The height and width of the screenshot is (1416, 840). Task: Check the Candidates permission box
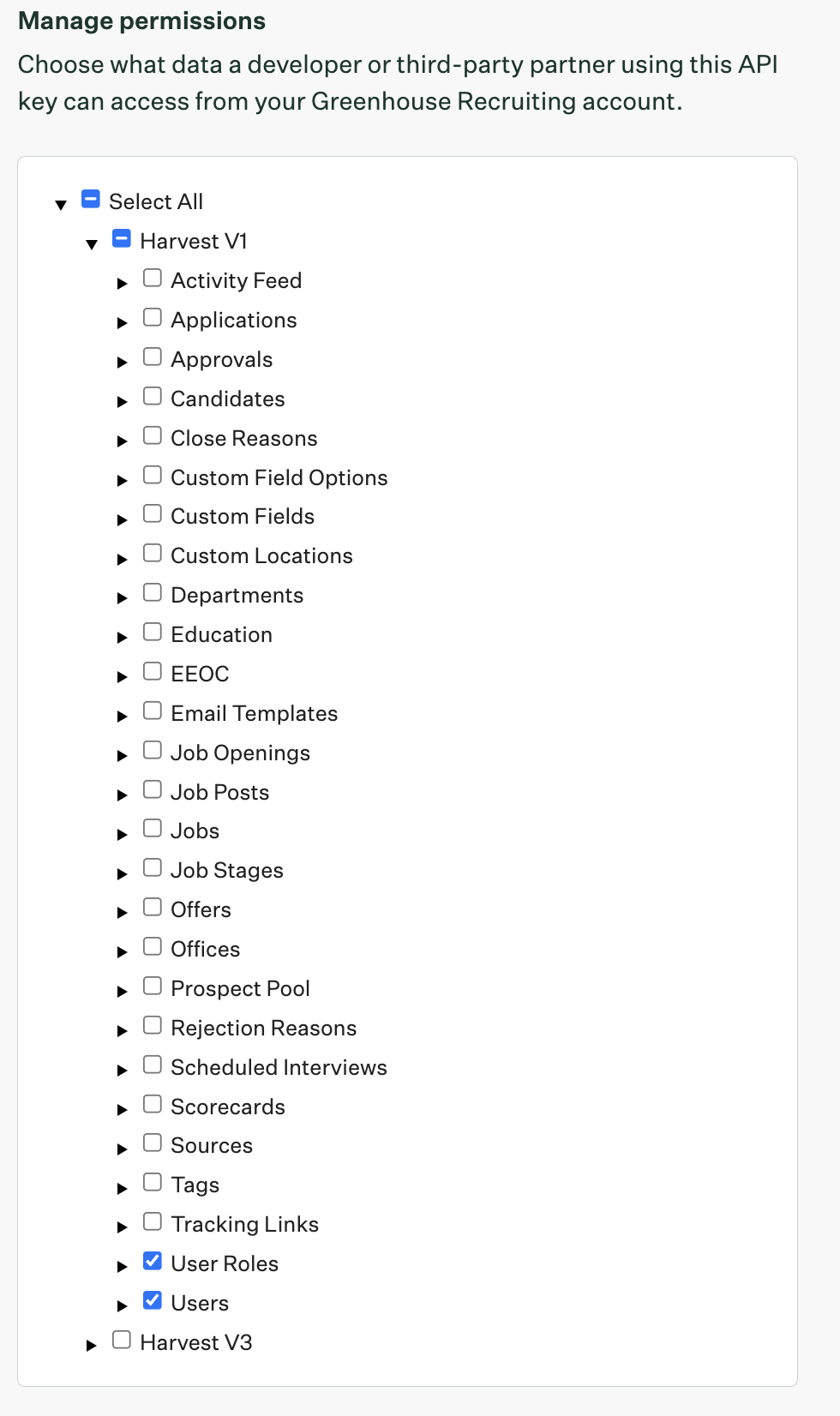click(x=153, y=396)
